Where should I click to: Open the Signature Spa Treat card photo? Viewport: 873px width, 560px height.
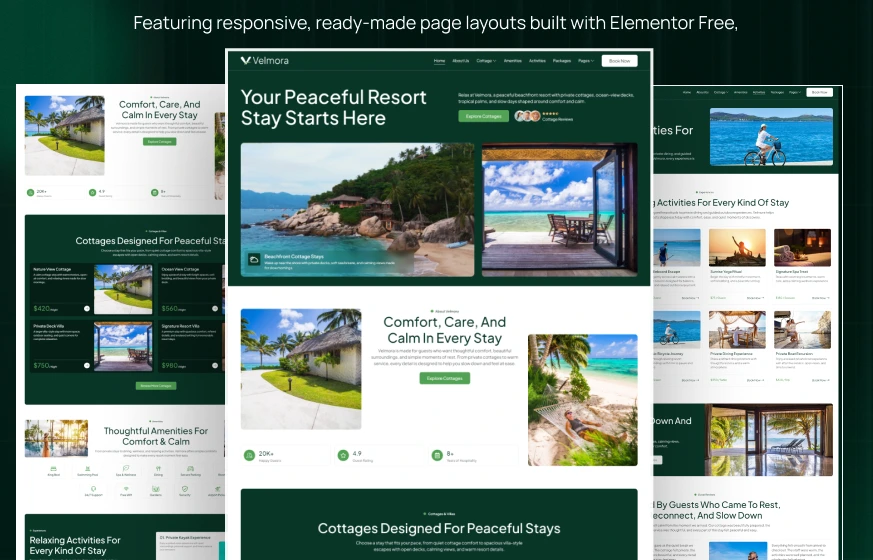[x=802, y=247]
